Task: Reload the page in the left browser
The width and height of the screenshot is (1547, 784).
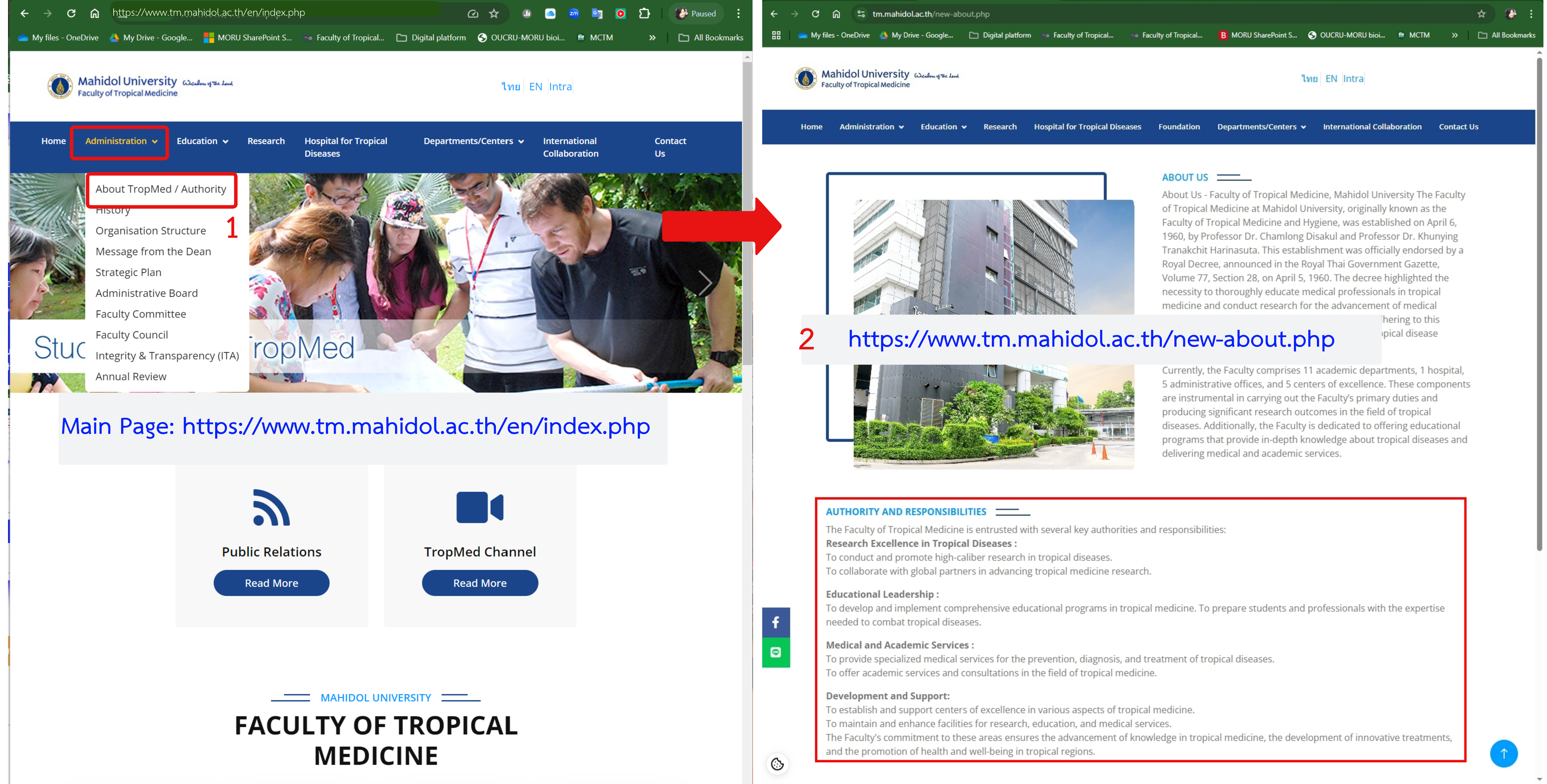Action: click(71, 13)
